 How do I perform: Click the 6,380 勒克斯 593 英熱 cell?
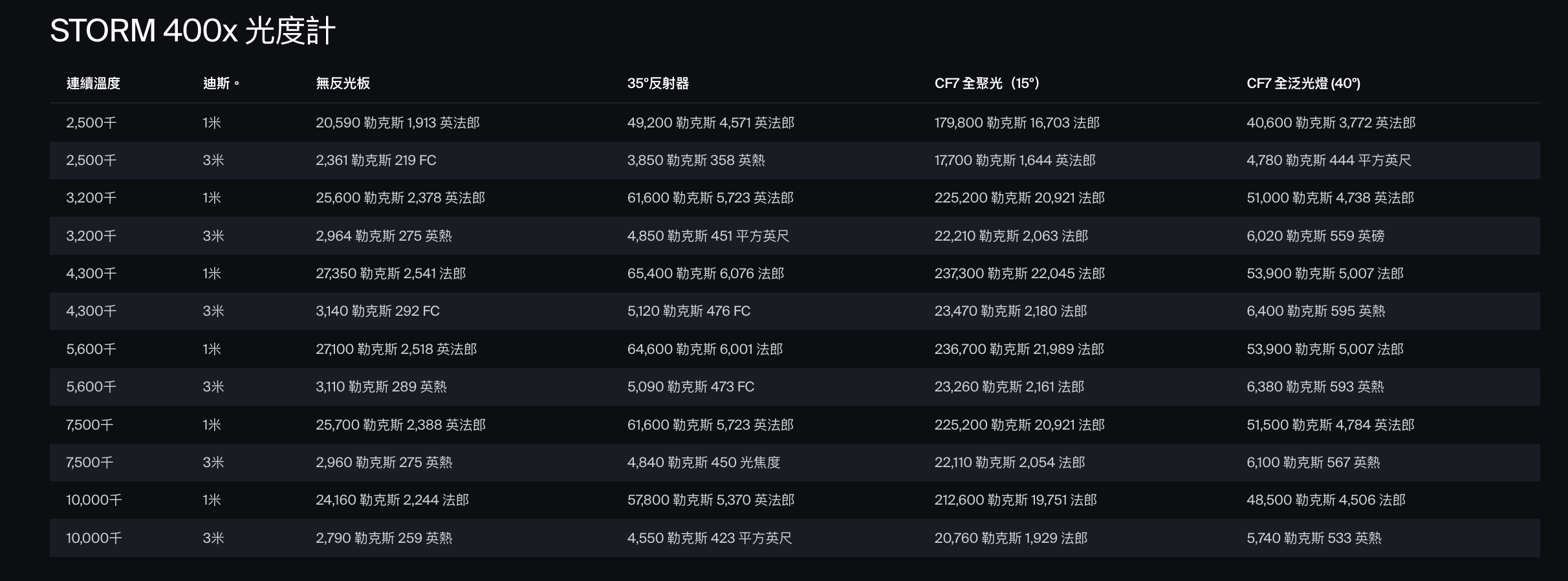pos(1315,387)
